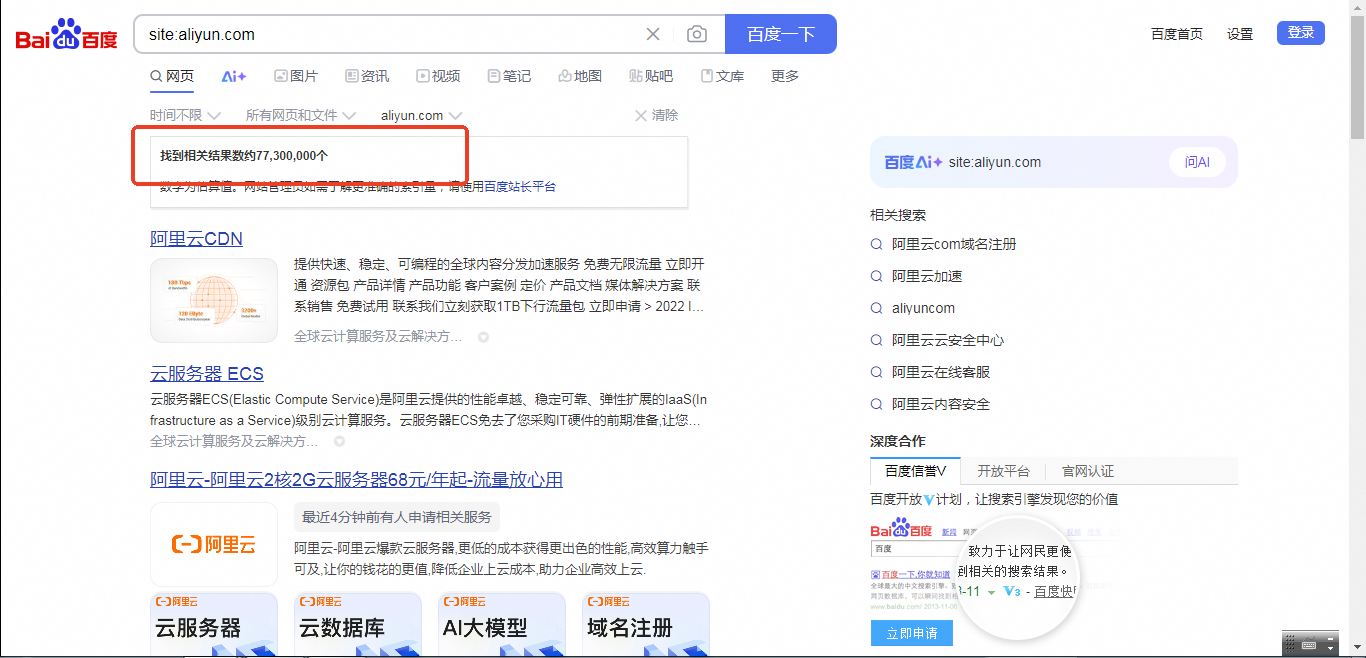The height and width of the screenshot is (658, 1366).
Task: Click the 百度AI+ logo in sidebar
Action: click(913, 162)
